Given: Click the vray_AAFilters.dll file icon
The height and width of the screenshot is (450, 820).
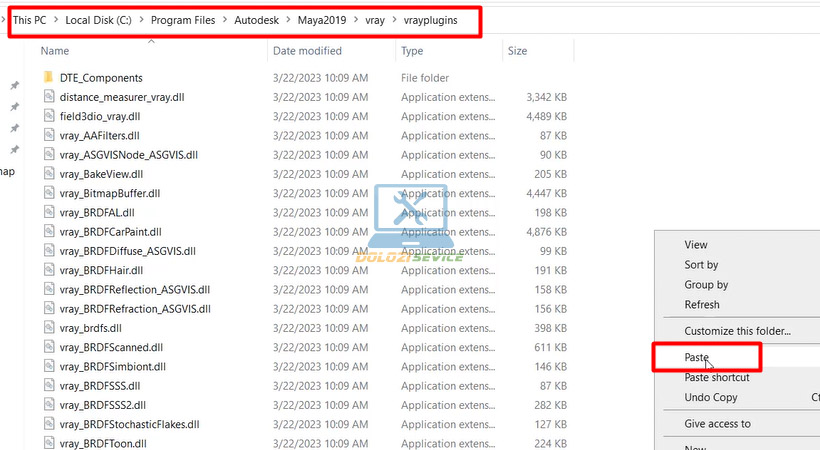Looking at the screenshot, I should click(49, 136).
